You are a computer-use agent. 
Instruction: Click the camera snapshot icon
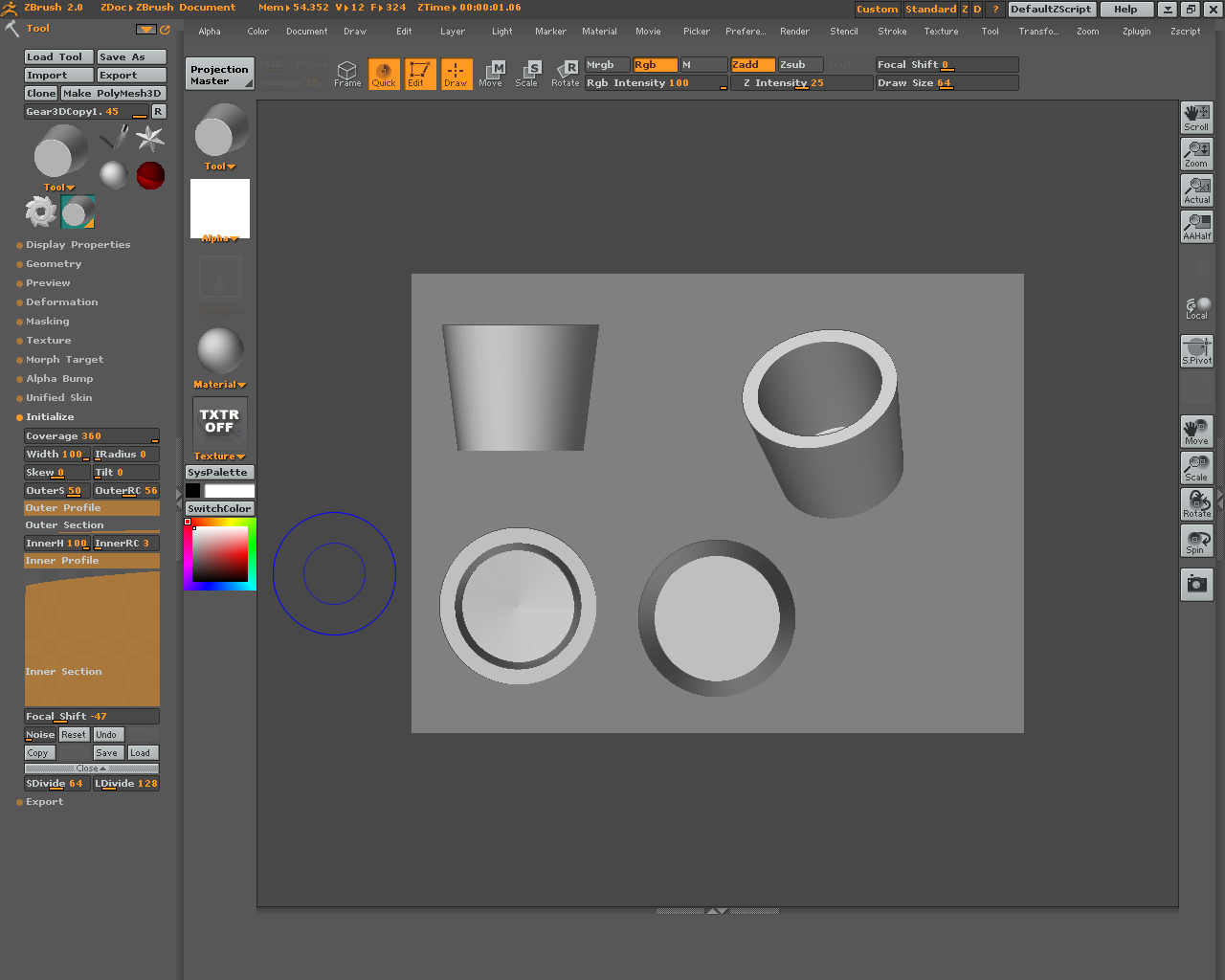click(1196, 584)
